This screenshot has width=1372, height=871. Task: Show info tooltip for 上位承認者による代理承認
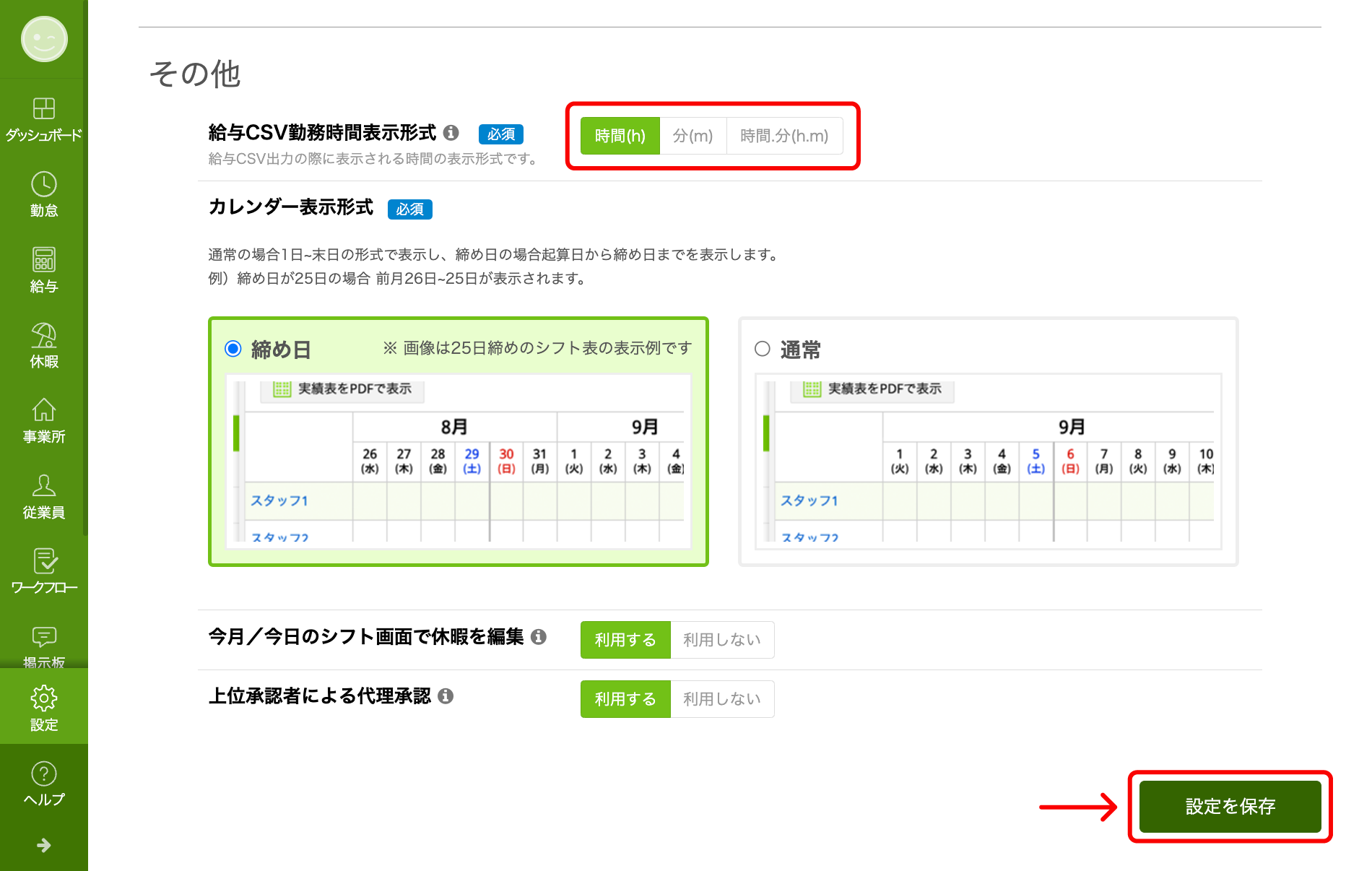pos(448,696)
